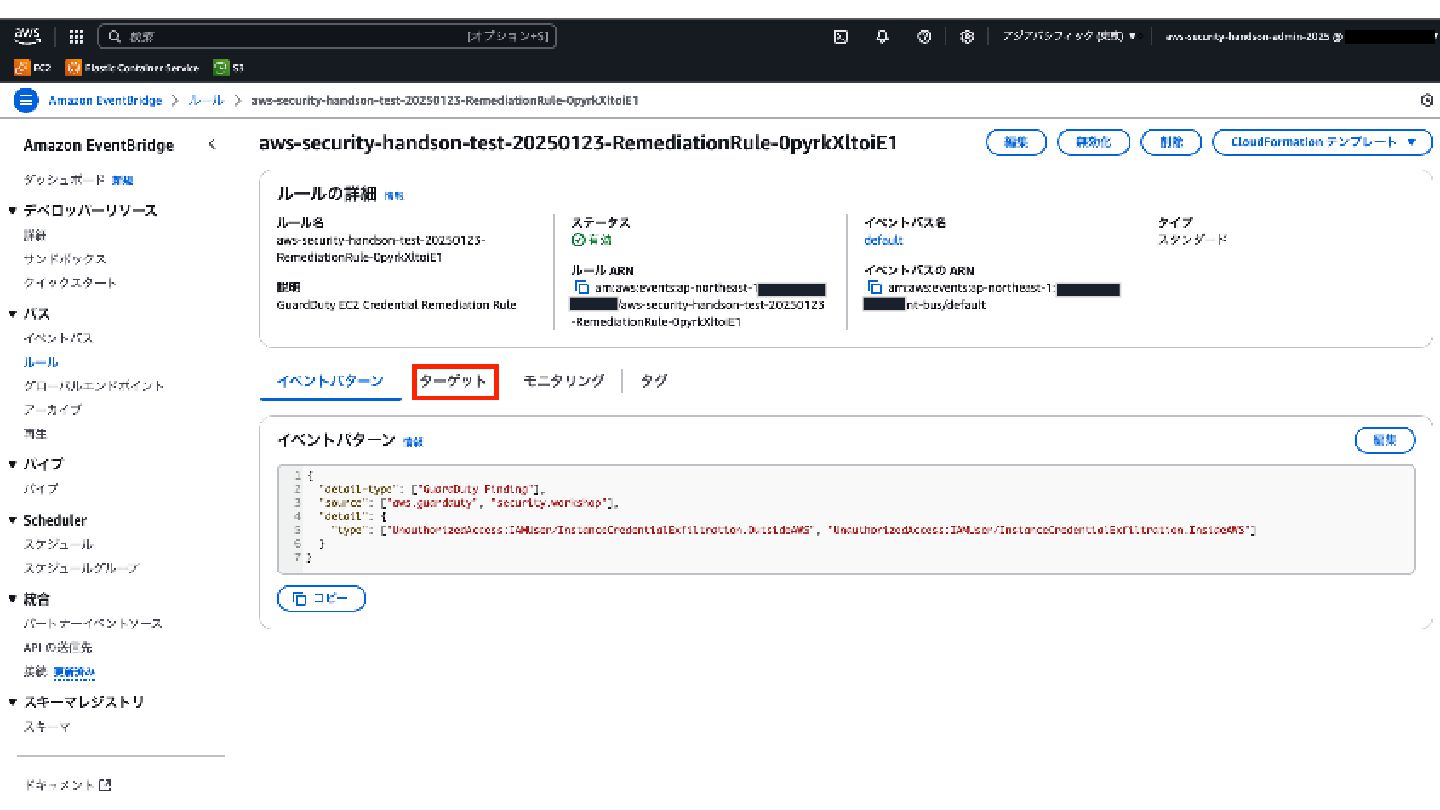Switch to the ターゲット tab

pos(454,381)
